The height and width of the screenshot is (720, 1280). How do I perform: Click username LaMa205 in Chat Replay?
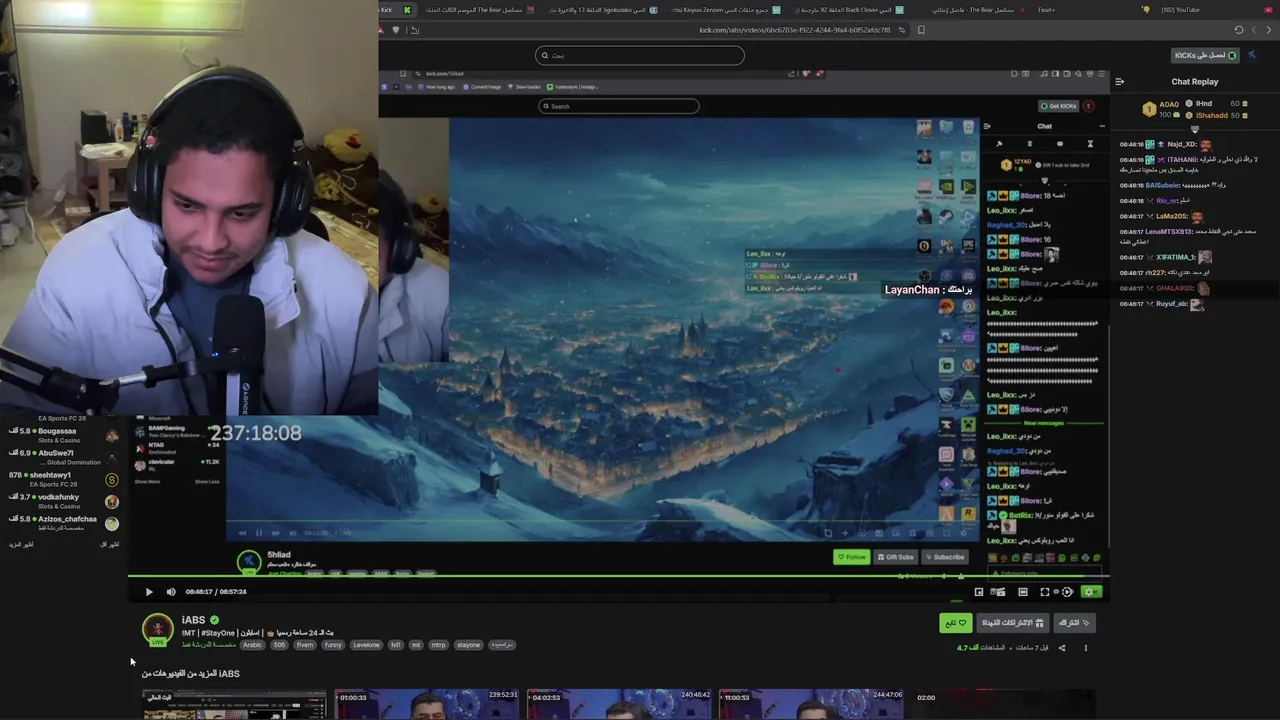point(1172,217)
